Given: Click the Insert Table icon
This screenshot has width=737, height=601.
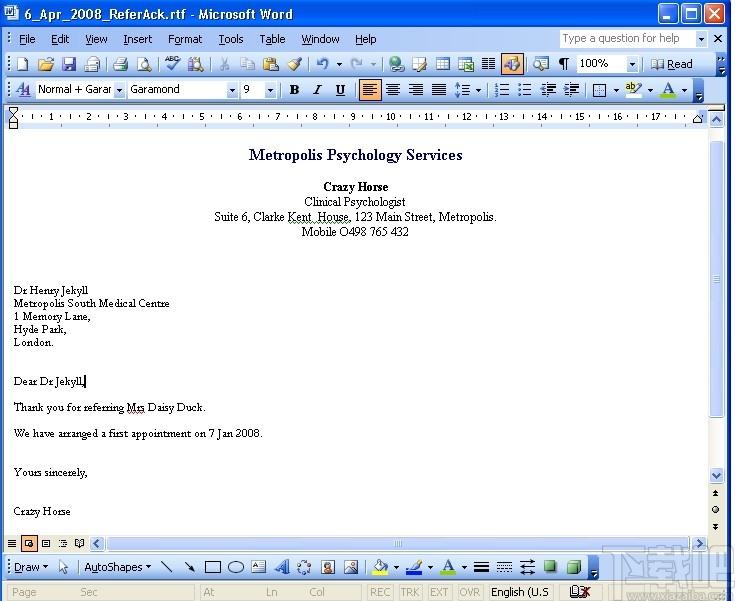Looking at the screenshot, I should pos(442,64).
